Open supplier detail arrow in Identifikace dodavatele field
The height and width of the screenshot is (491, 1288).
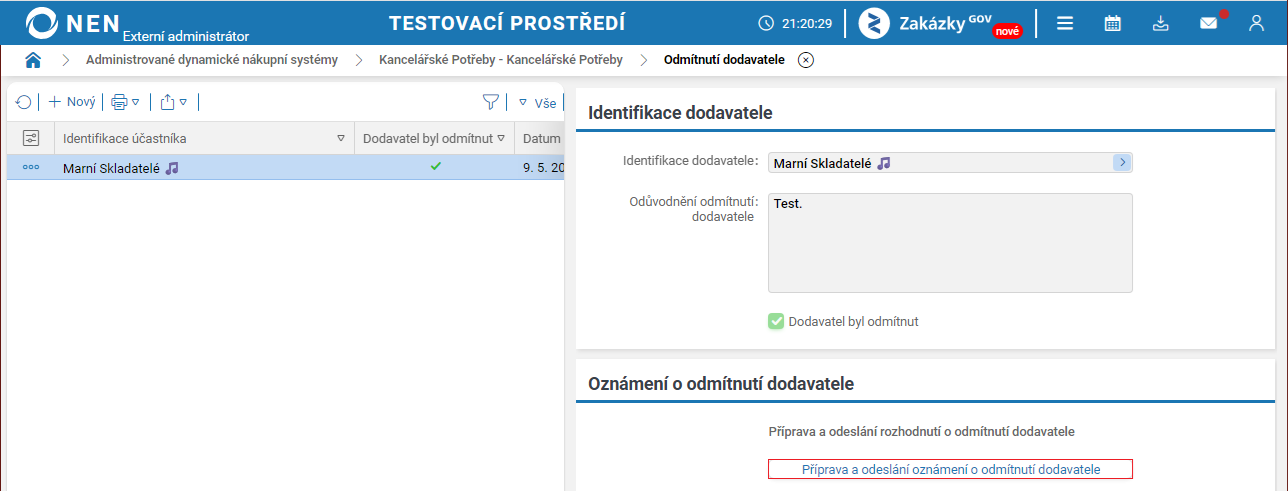tap(1122, 163)
